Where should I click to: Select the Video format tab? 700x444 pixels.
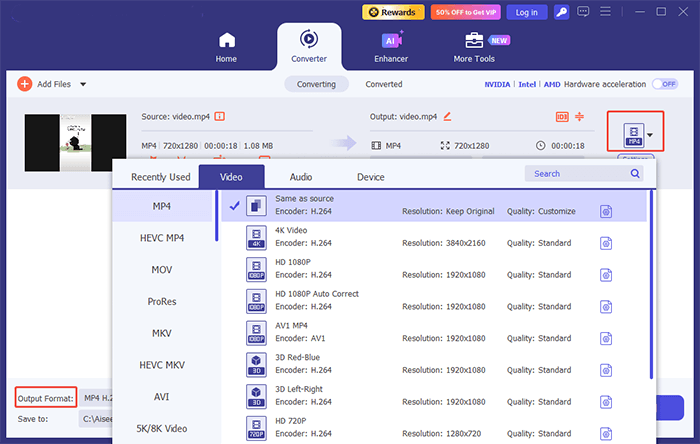point(231,177)
